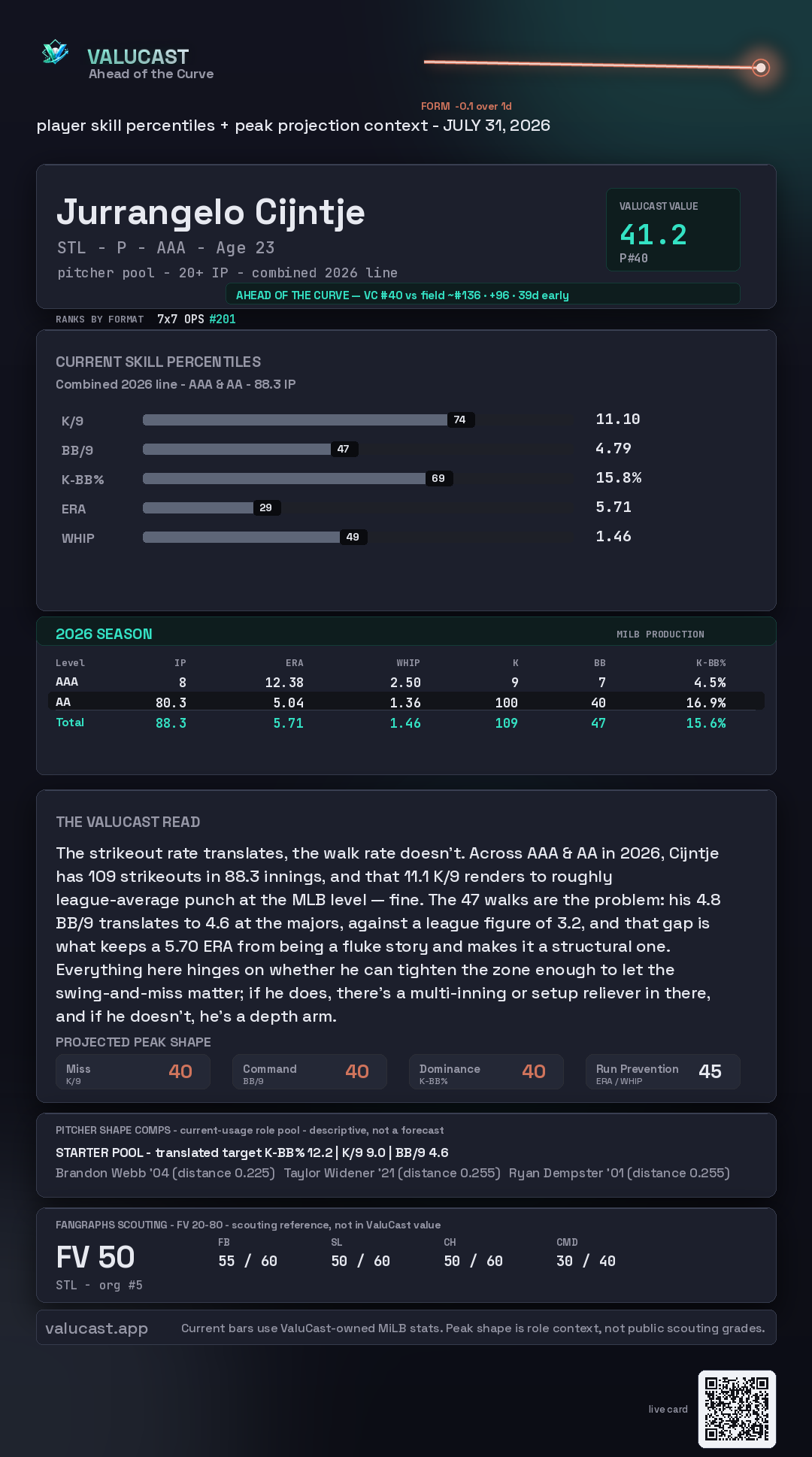Screen dimensions: 812x1457
Task: Click the Miss K/9 peak shape chip
Action: coord(133,1072)
